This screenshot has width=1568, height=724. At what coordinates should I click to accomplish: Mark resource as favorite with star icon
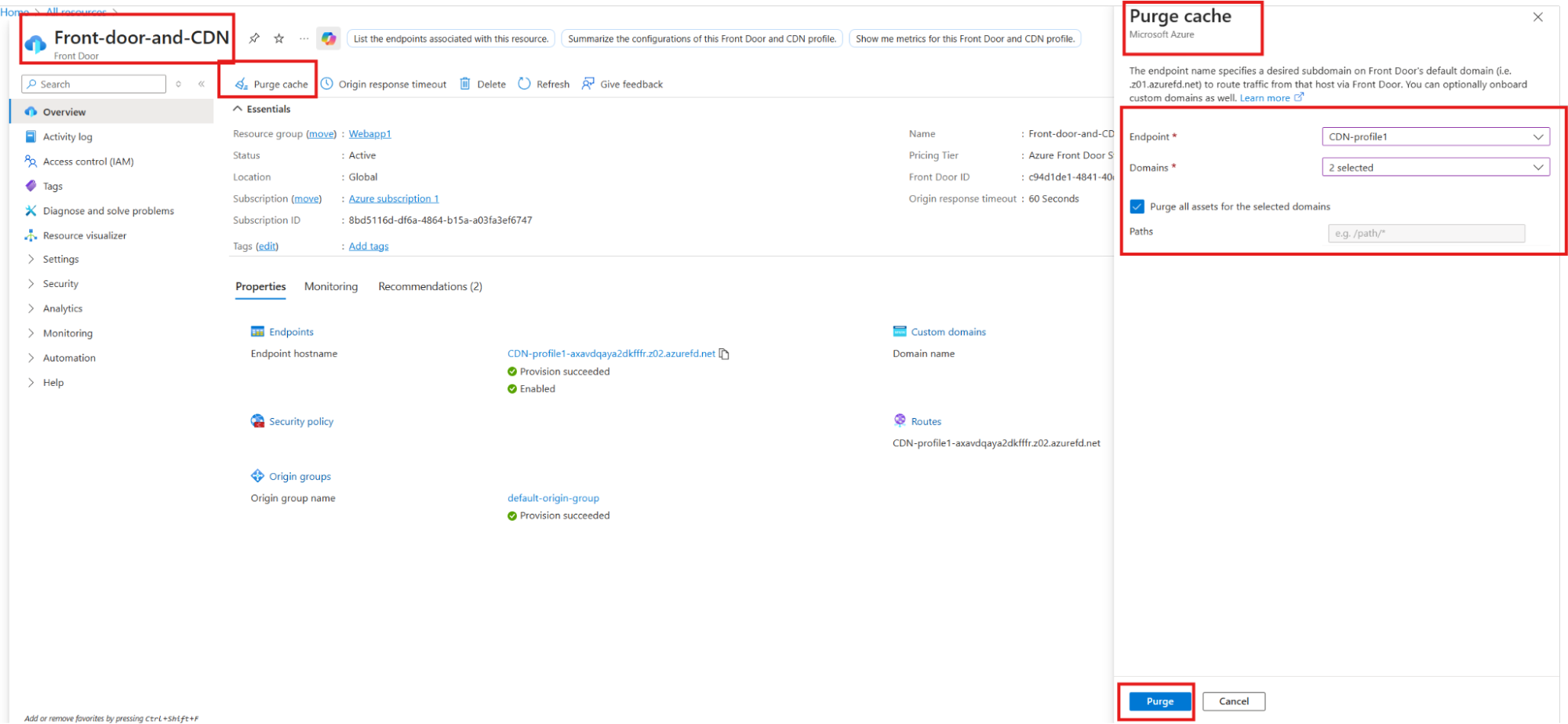tap(278, 38)
